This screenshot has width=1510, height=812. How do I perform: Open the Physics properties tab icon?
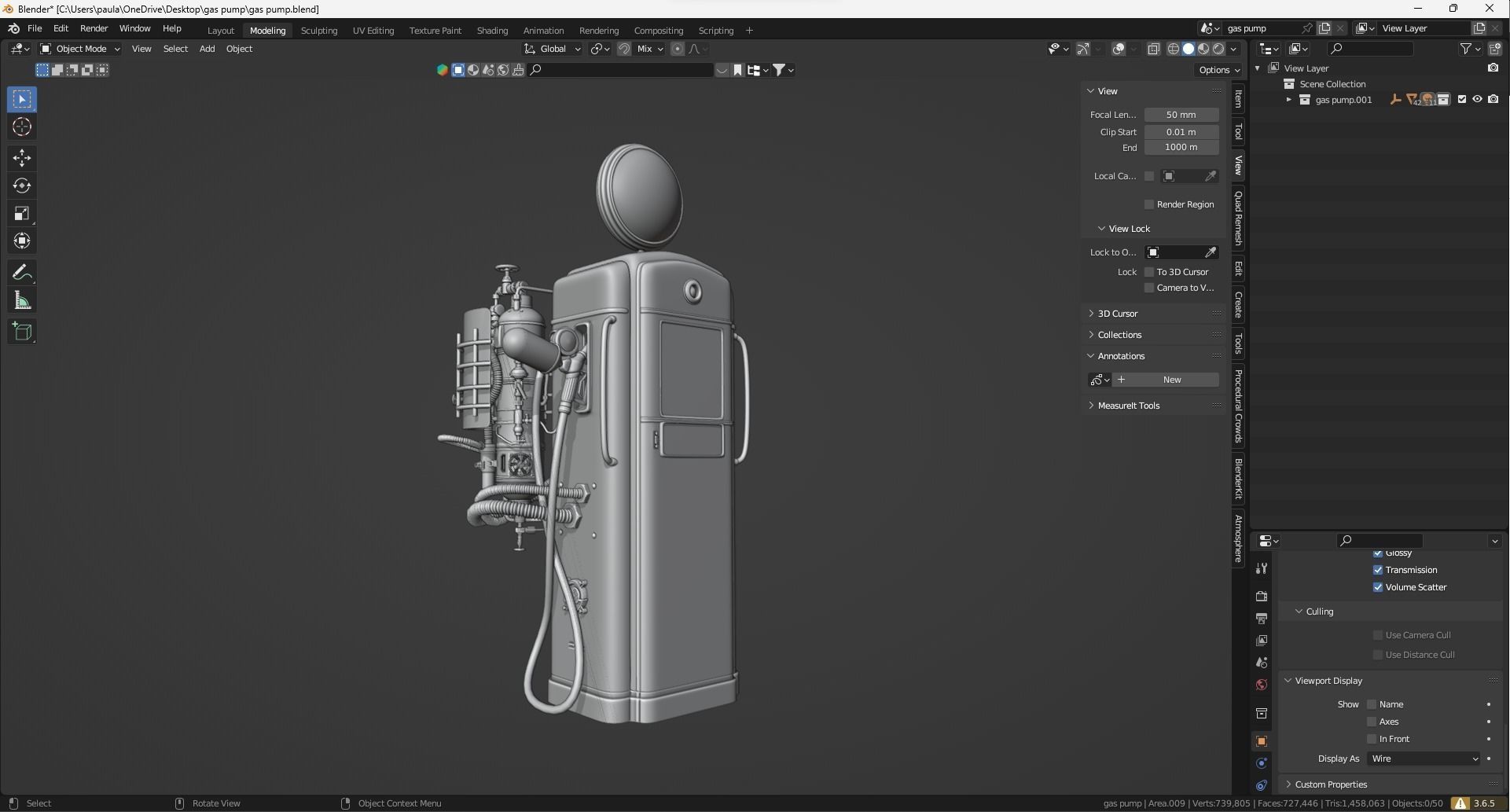pyautogui.click(x=1262, y=763)
